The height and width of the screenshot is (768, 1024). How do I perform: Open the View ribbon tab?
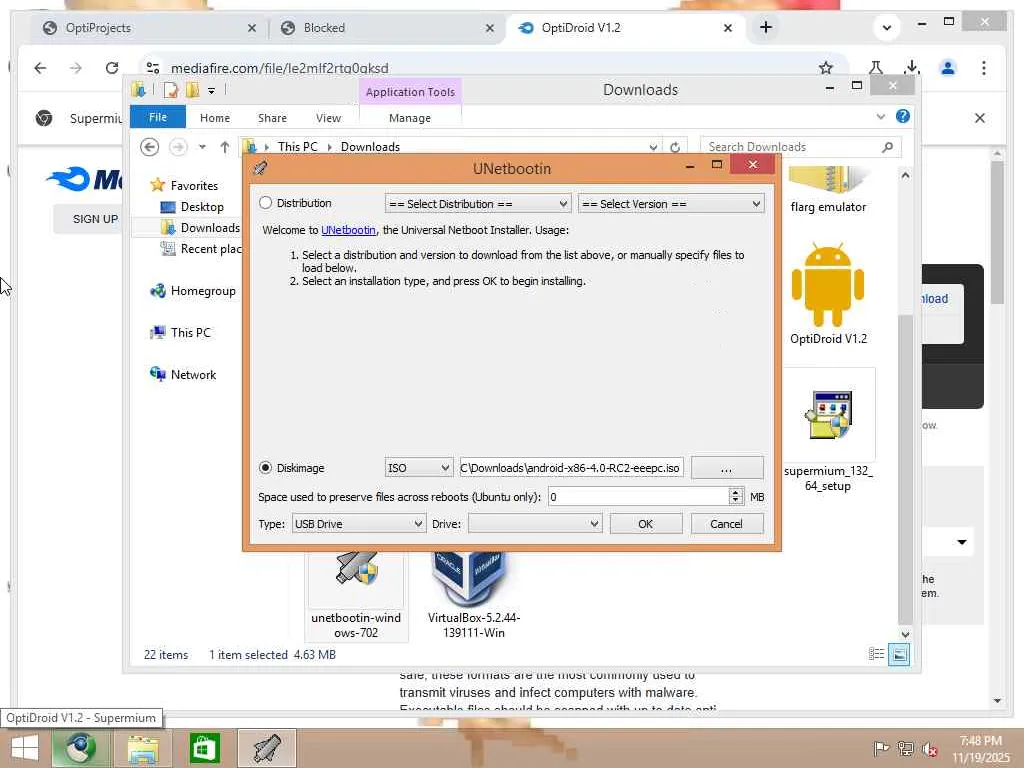pos(328,118)
